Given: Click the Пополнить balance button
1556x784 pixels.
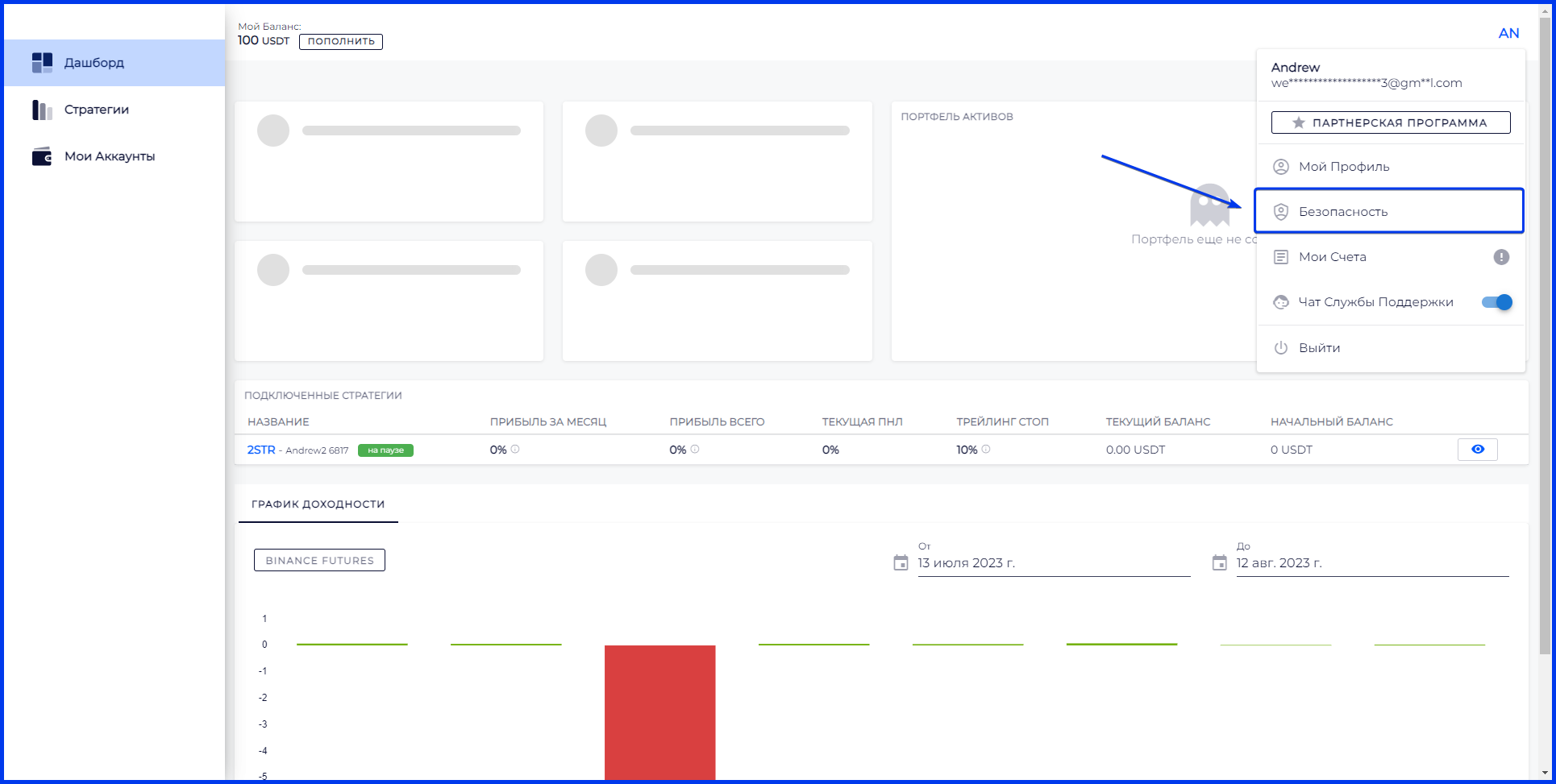Looking at the screenshot, I should tap(341, 41).
